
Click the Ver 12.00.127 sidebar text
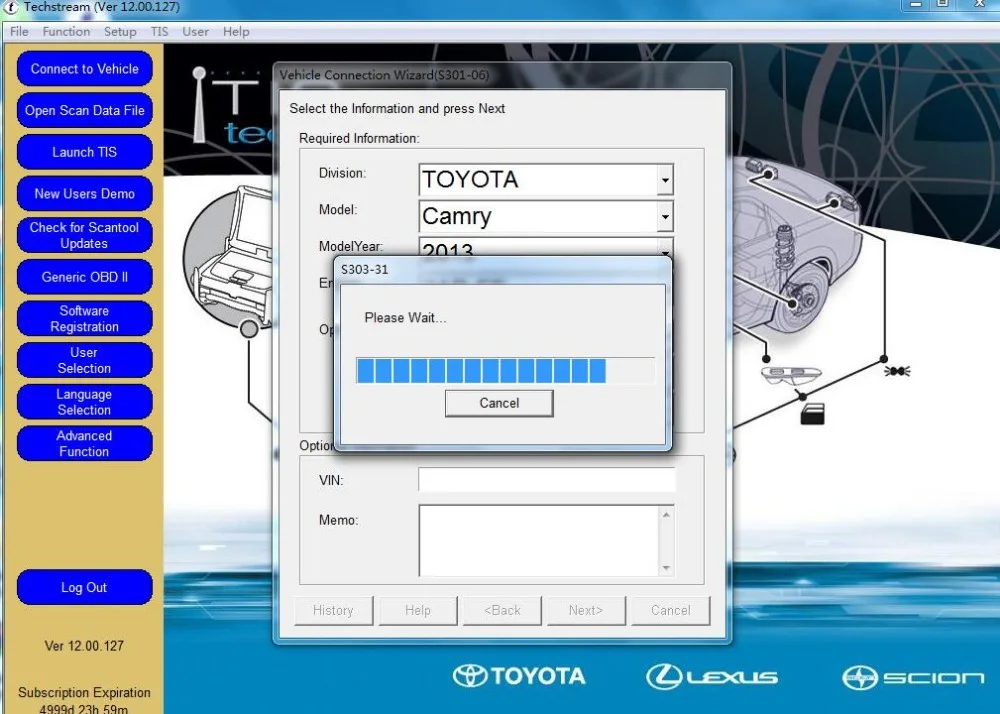[x=84, y=646]
